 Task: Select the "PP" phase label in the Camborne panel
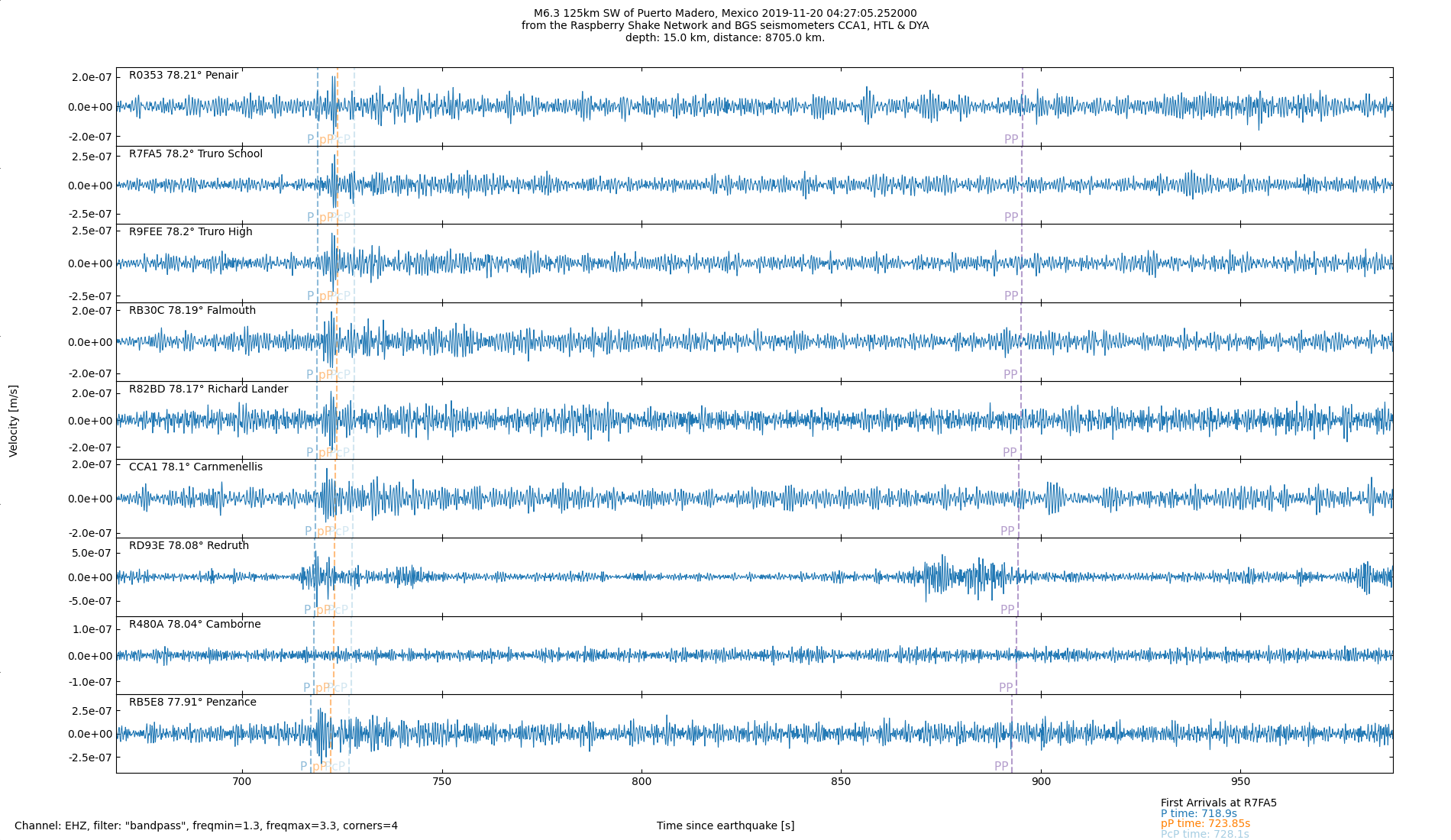tap(1006, 688)
